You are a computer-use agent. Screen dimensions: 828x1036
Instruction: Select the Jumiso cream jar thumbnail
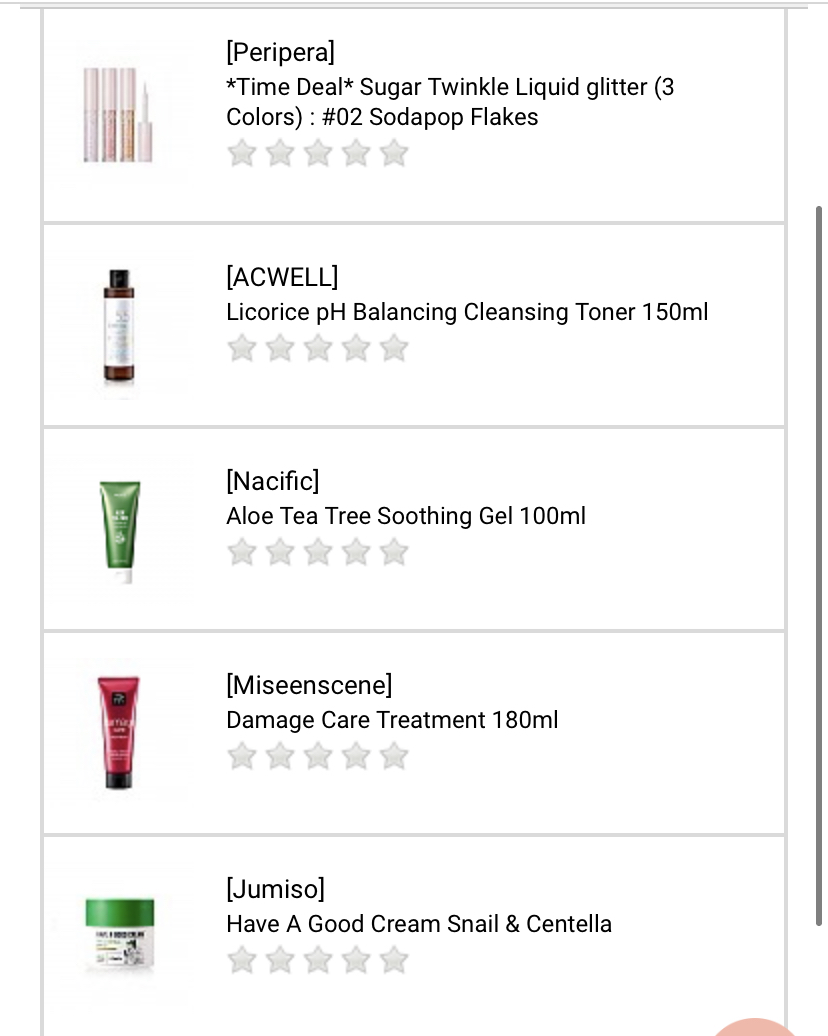point(119,936)
